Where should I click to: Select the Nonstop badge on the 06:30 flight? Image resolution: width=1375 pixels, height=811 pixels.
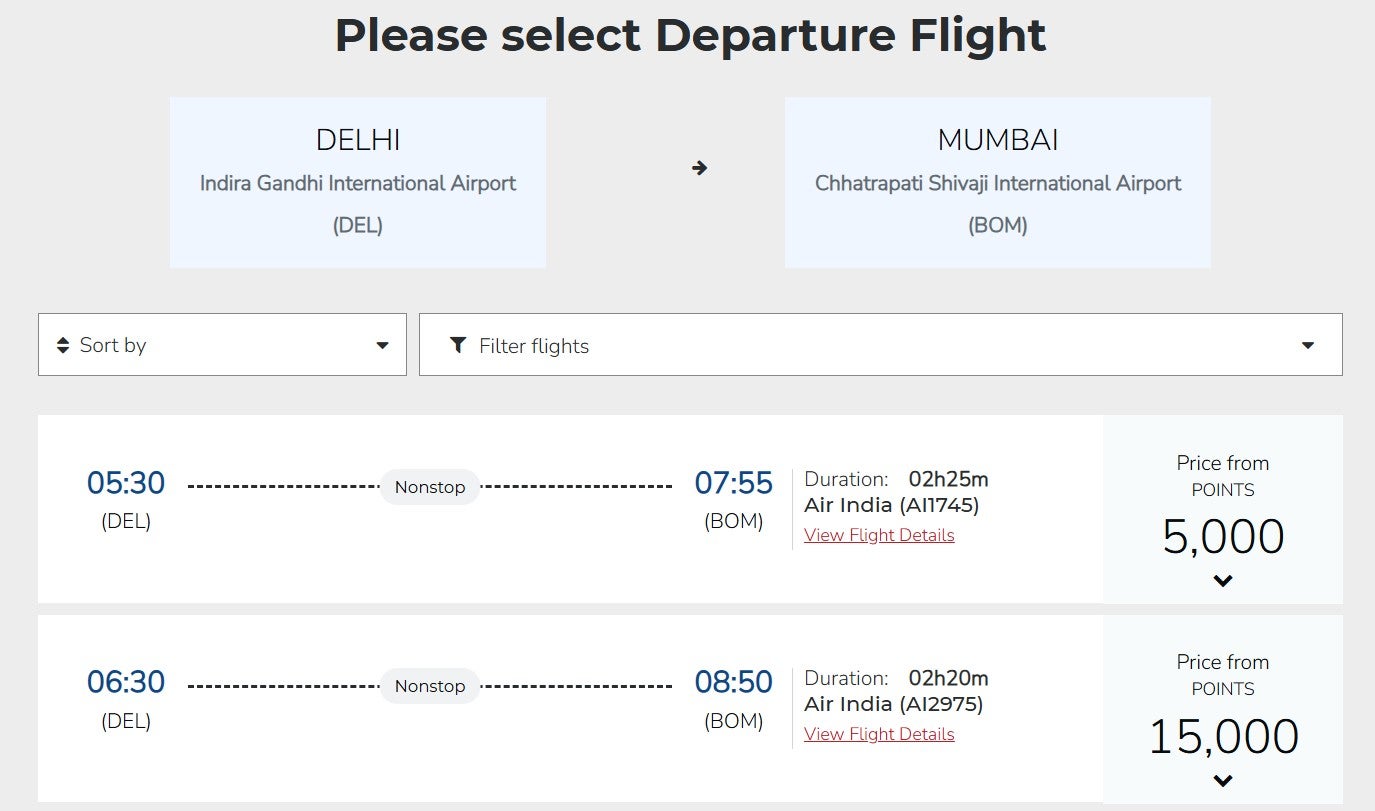point(430,686)
